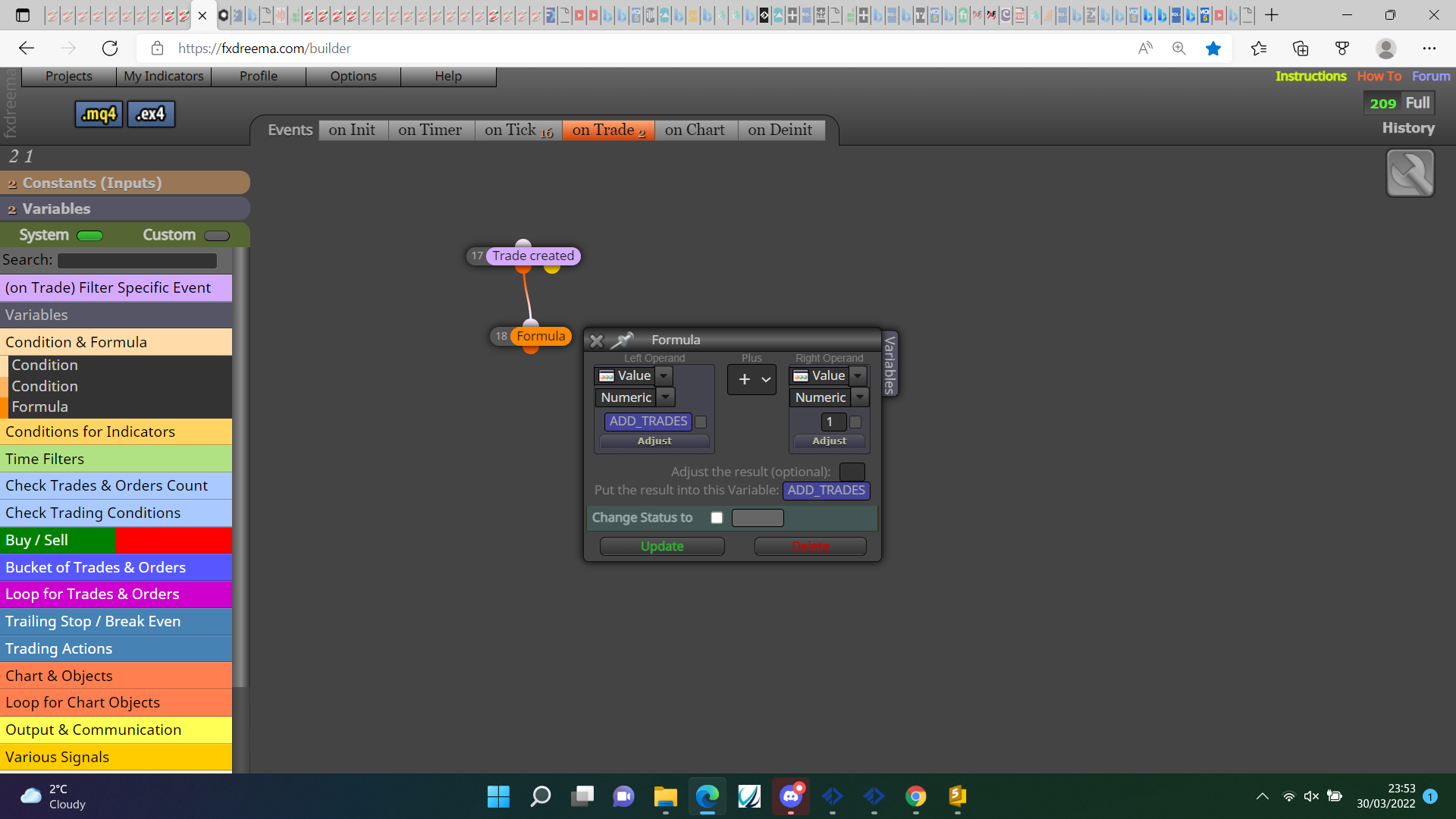
Task: Open the browser Favorites list icon
Action: 1259,49
